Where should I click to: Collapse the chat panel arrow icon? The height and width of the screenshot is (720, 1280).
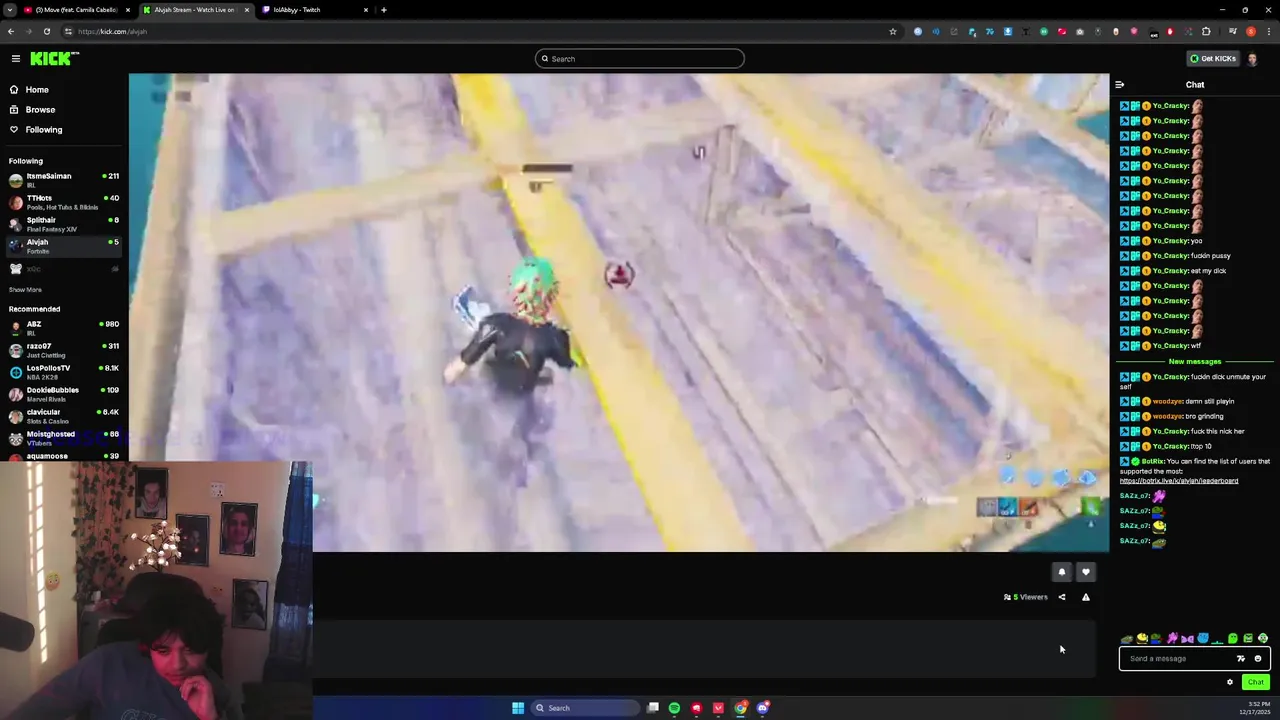[1119, 85]
